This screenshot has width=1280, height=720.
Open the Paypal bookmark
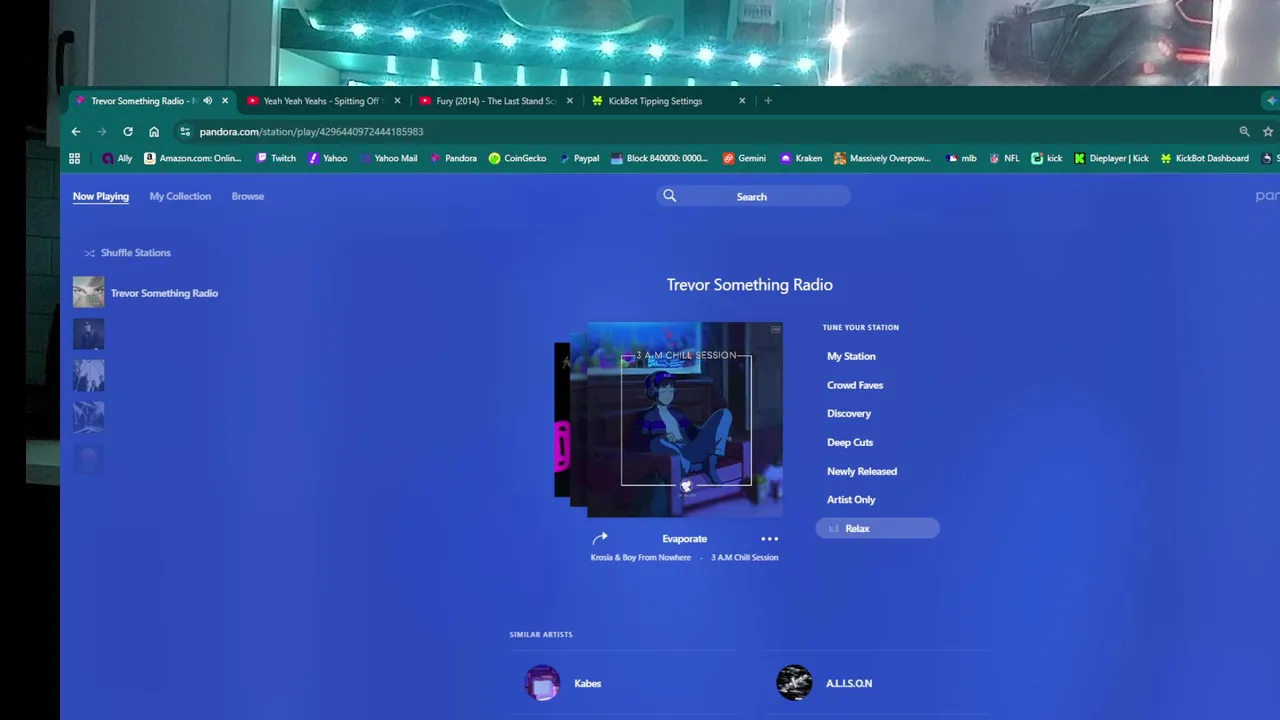[579, 158]
